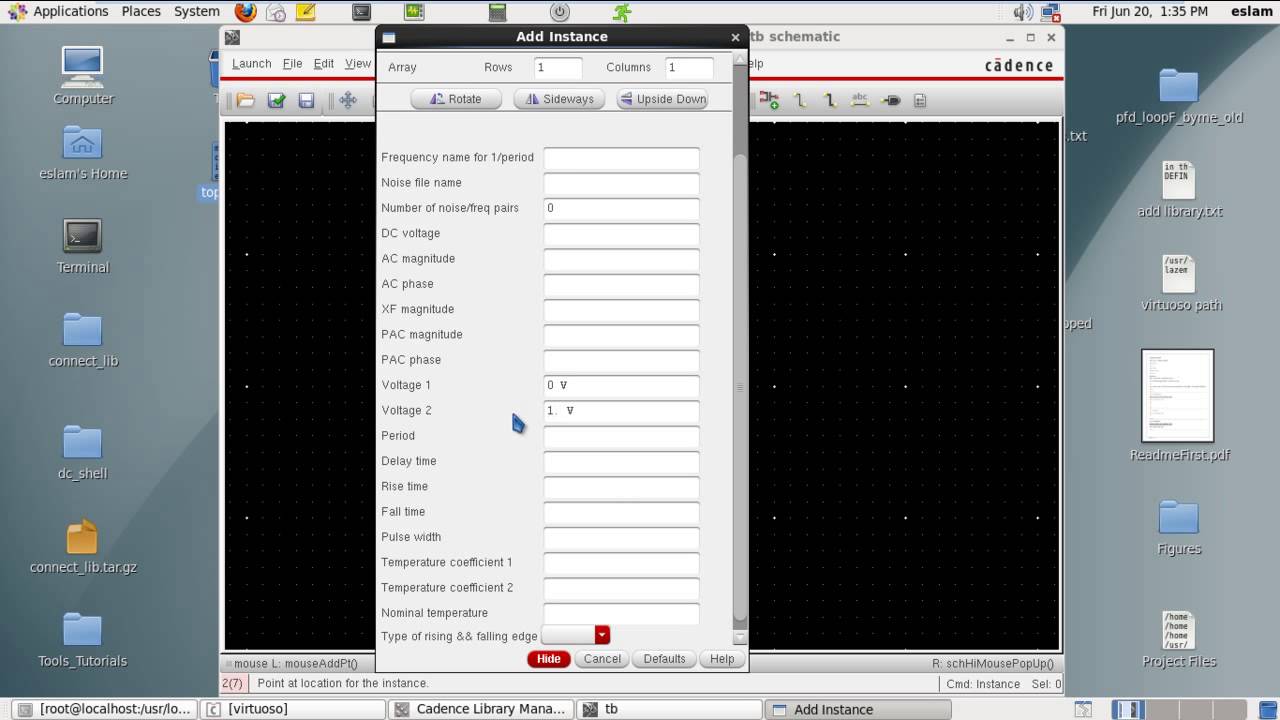Click the Save floppy disk toolbar icon

(307, 100)
